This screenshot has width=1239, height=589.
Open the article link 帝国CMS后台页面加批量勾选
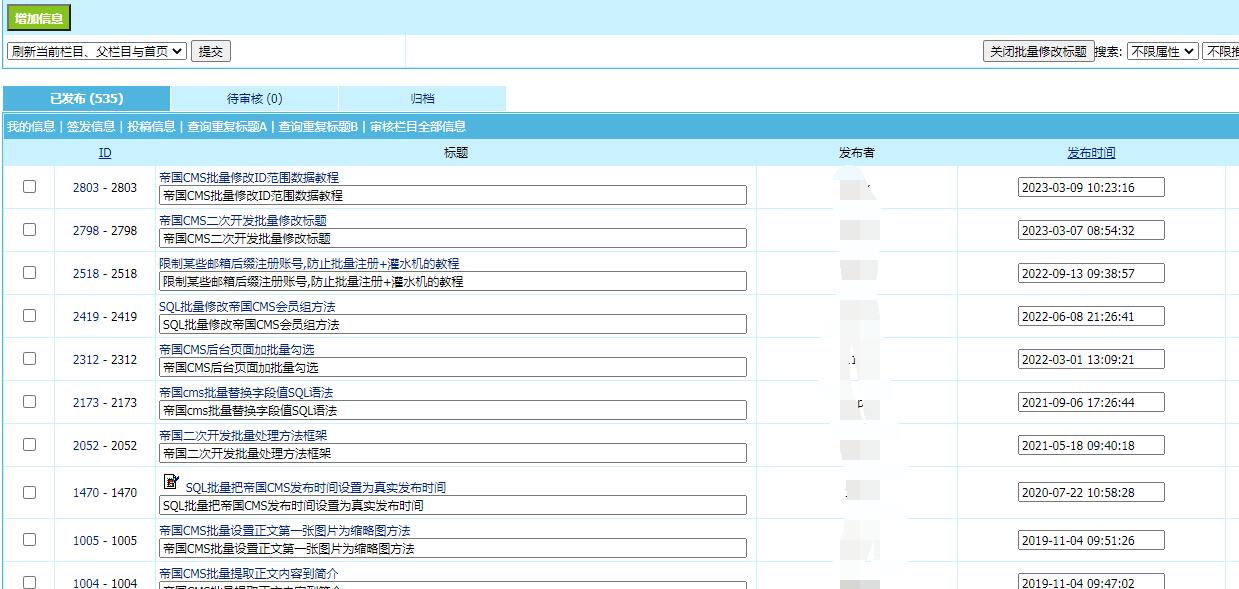click(x=237, y=349)
